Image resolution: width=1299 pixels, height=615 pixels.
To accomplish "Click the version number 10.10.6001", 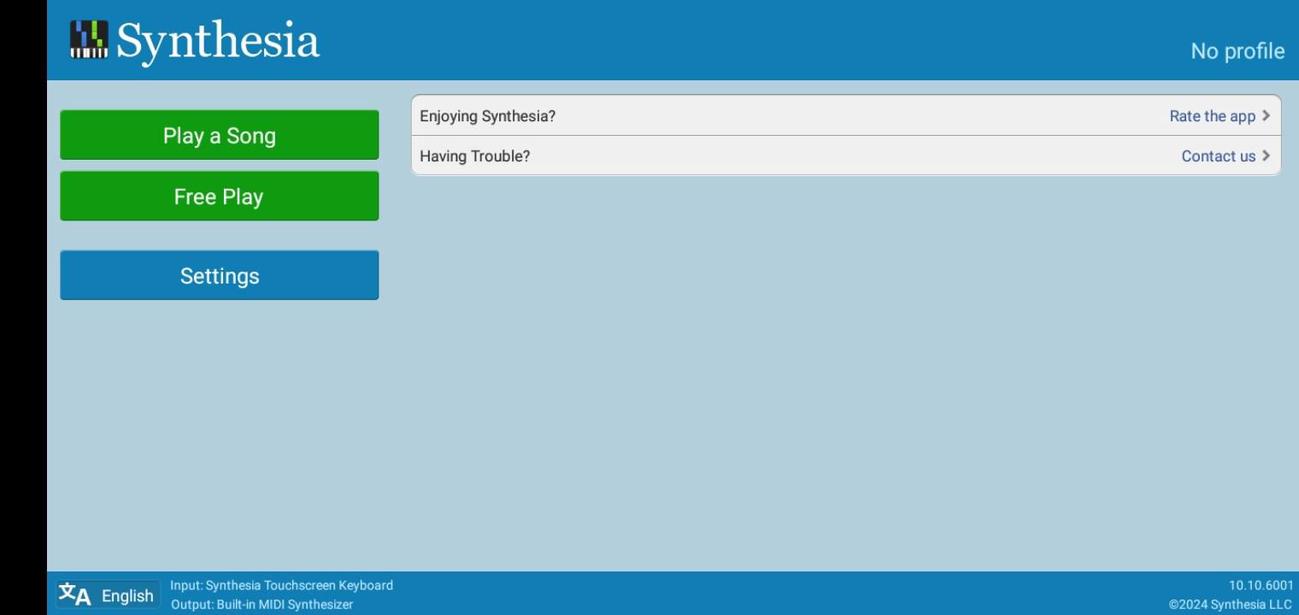I will click(x=1261, y=585).
